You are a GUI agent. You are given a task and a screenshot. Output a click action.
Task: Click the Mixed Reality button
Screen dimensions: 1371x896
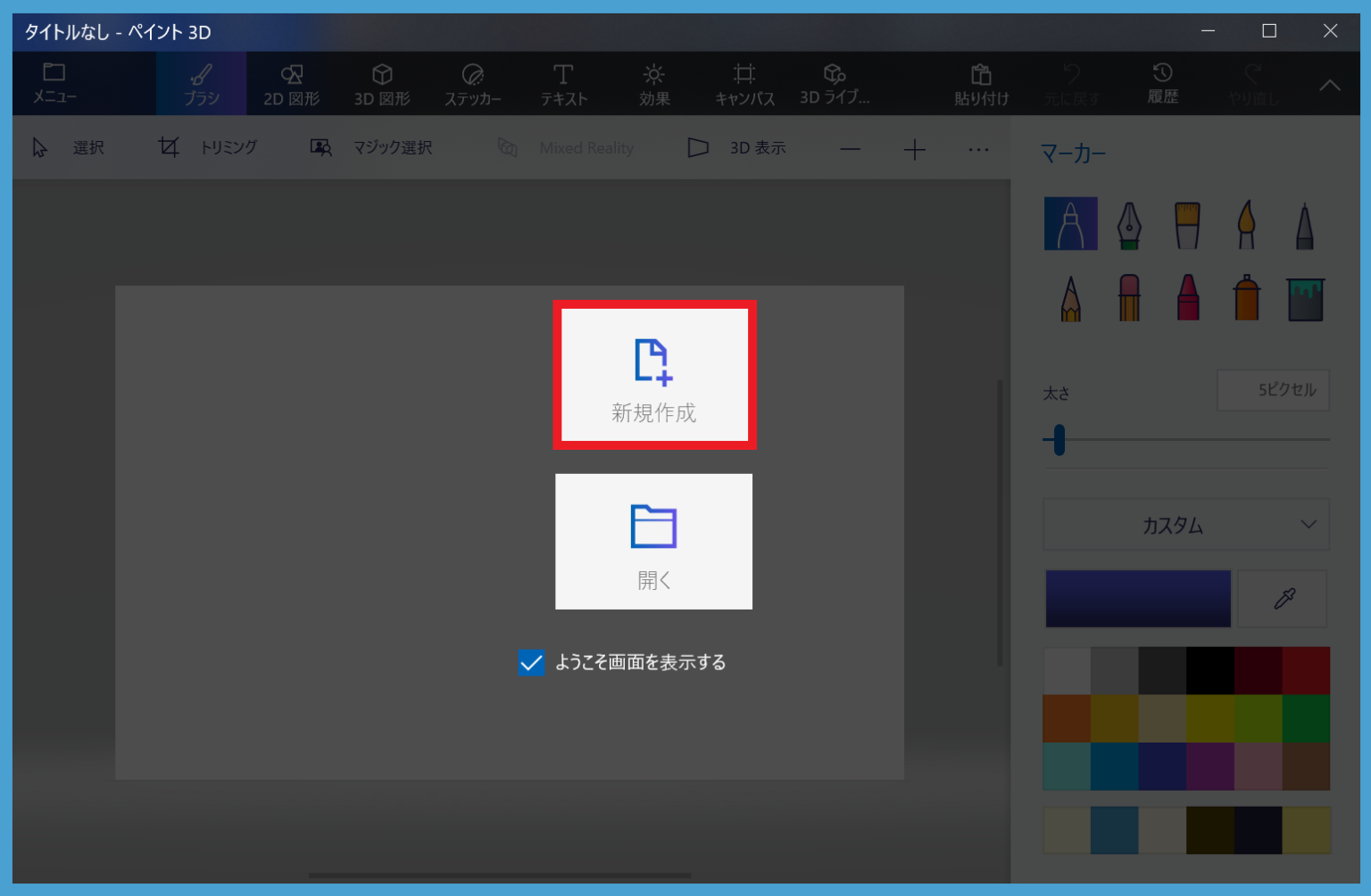click(x=566, y=147)
